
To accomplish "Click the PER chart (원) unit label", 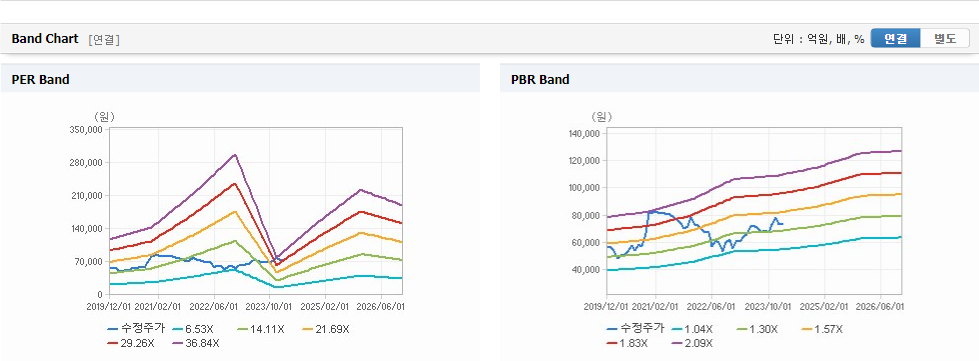I will (x=104, y=116).
